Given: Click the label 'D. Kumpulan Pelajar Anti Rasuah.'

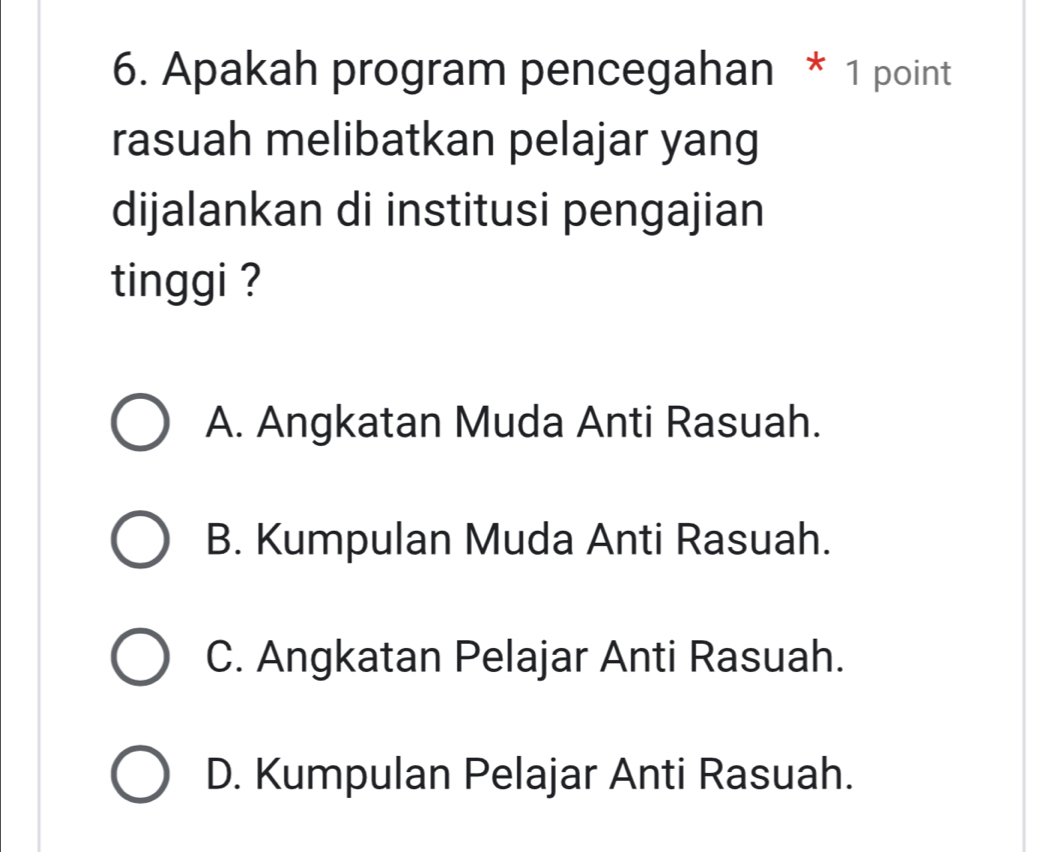Looking at the screenshot, I should click(x=529, y=772).
